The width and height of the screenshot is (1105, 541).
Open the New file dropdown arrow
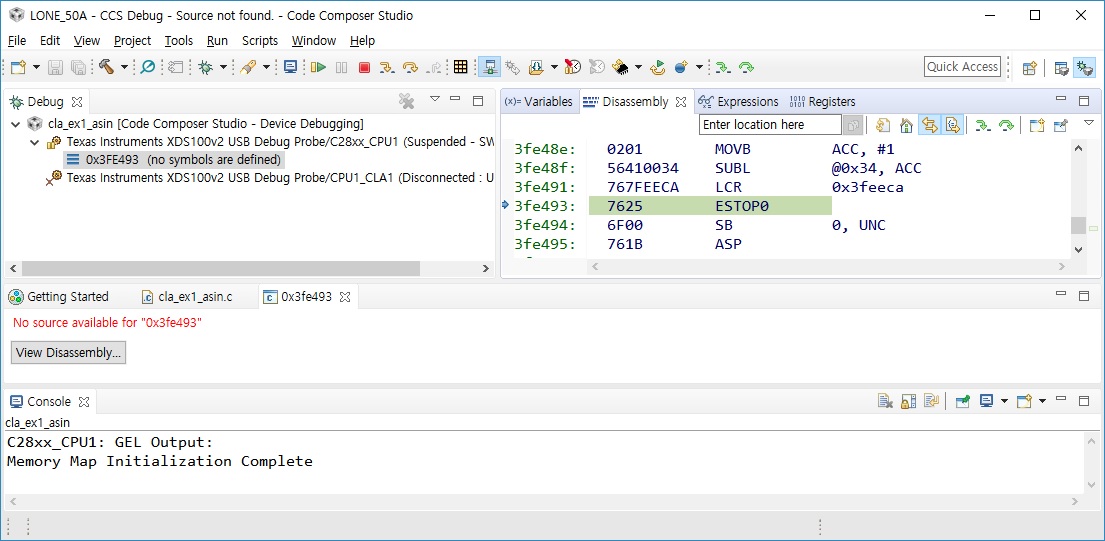coord(35,67)
